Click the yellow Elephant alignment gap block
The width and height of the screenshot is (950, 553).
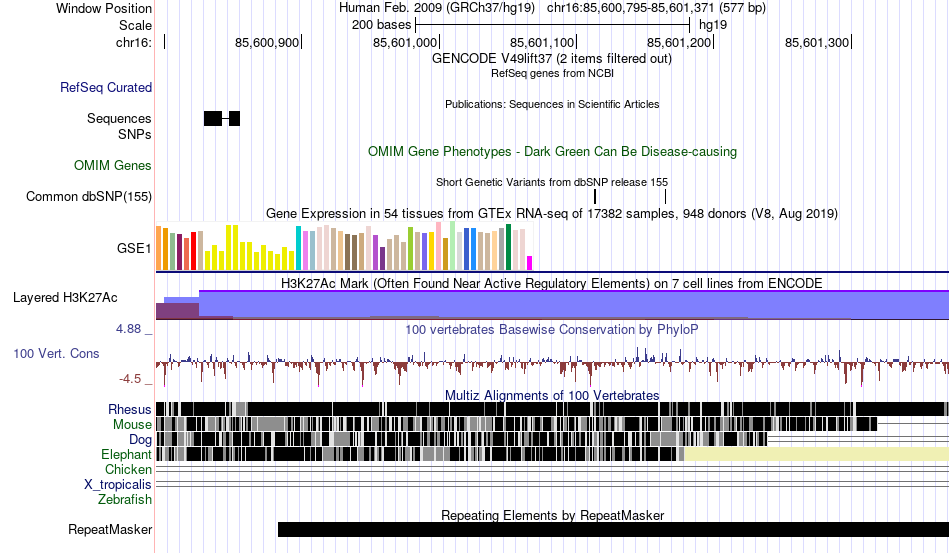click(x=816, y=454)
